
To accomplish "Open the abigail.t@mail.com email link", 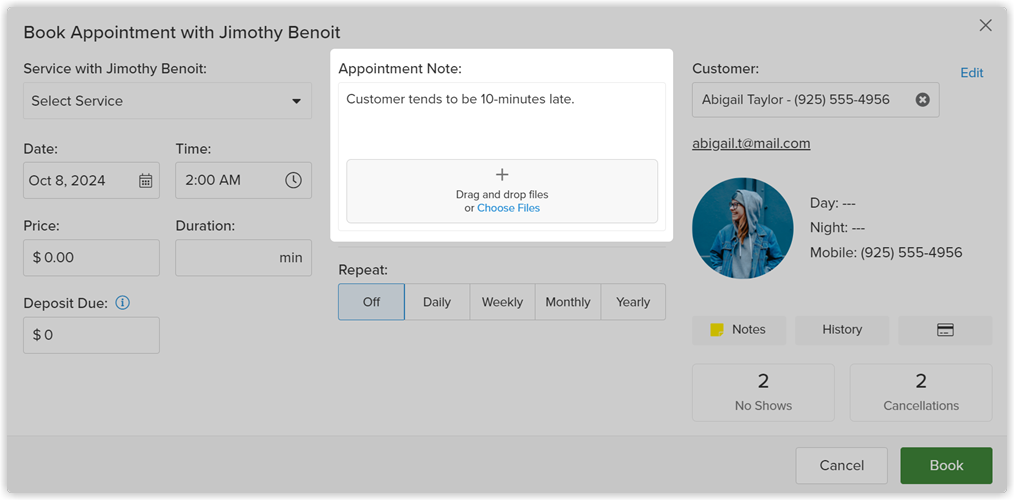I will (x=751, y=144).
